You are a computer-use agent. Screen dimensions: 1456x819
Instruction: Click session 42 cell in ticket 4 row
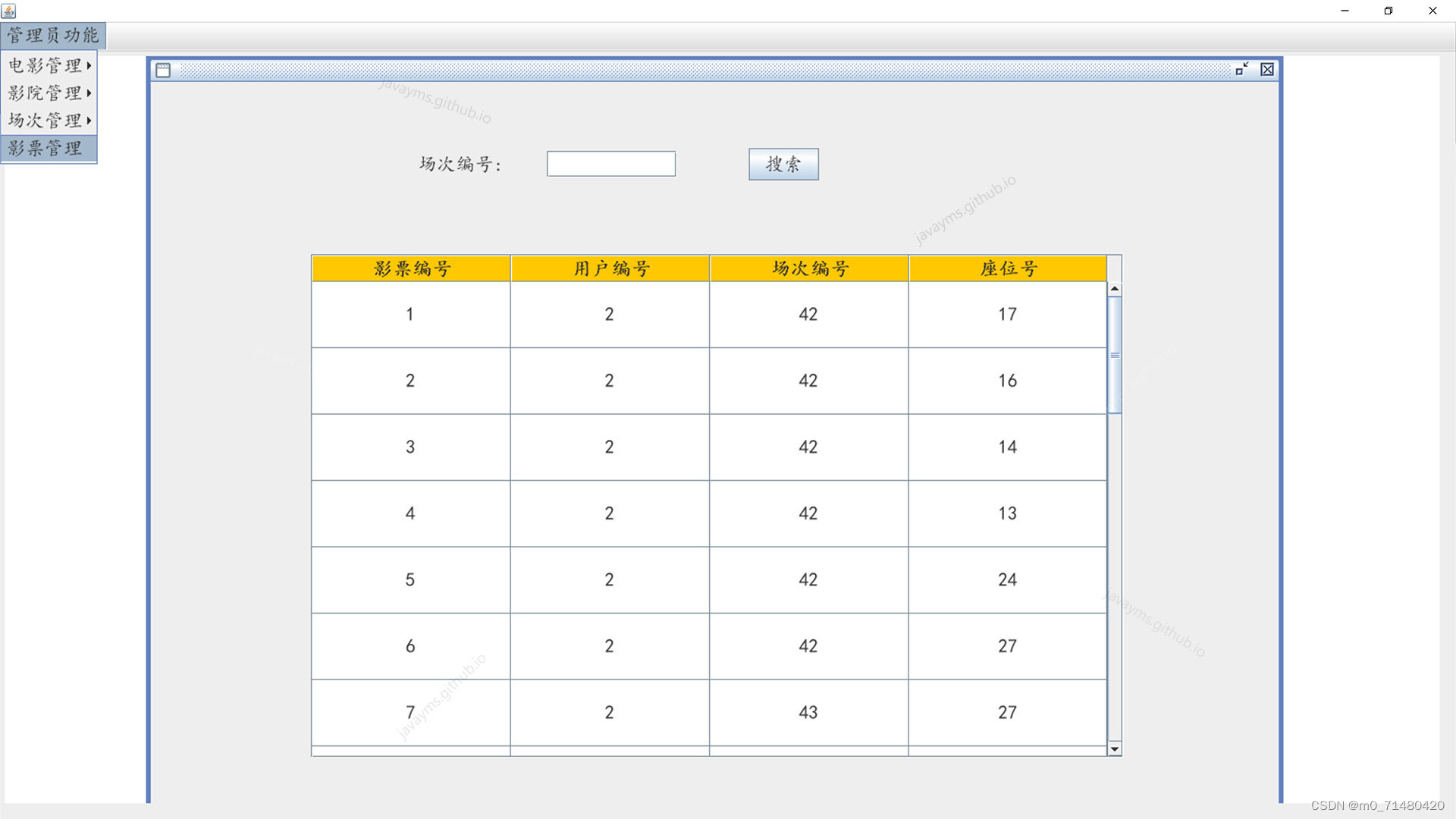click(808, 513)
